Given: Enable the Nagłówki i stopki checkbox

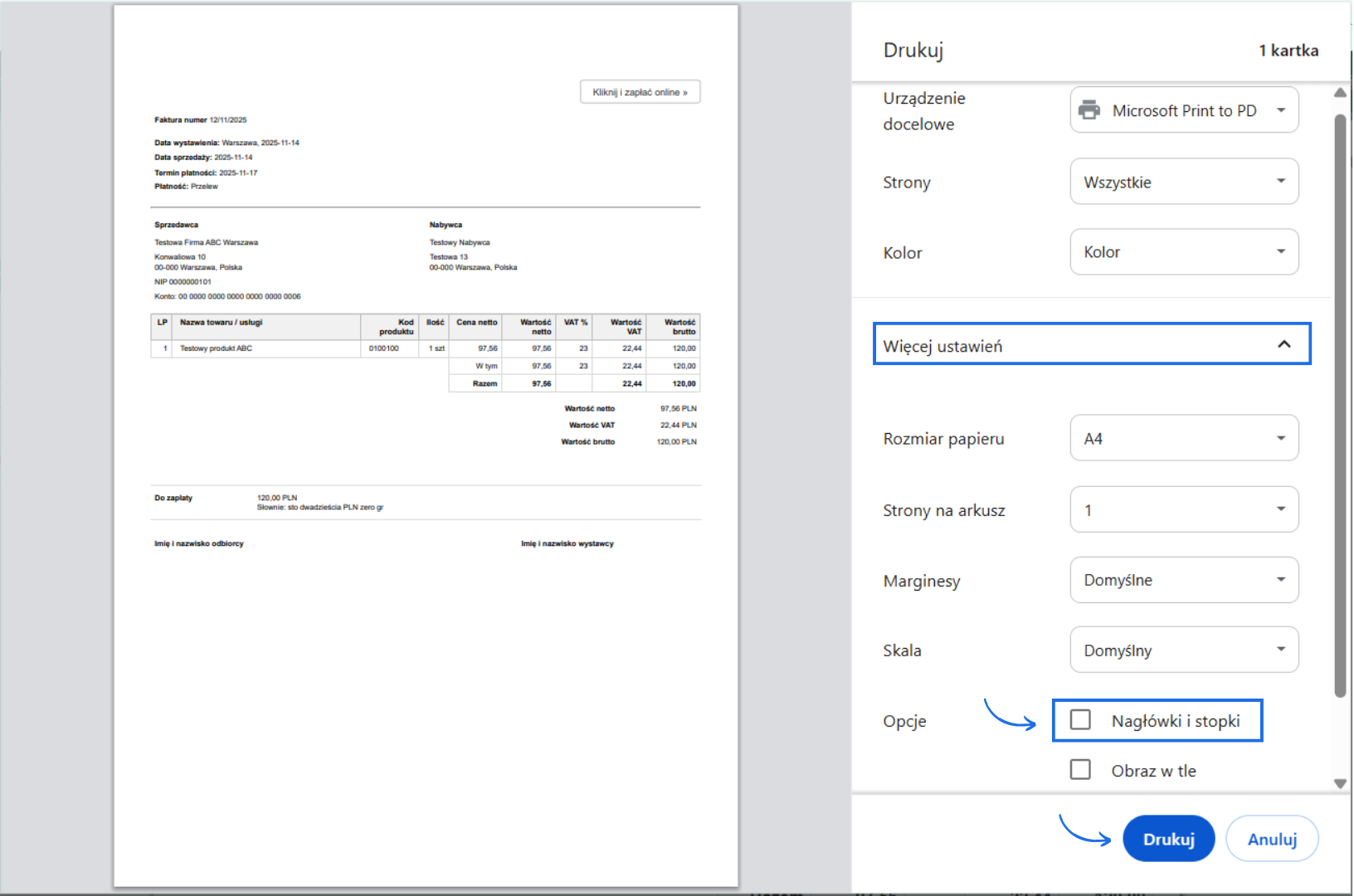Looking at the screenshot, I should (1080, 720).
